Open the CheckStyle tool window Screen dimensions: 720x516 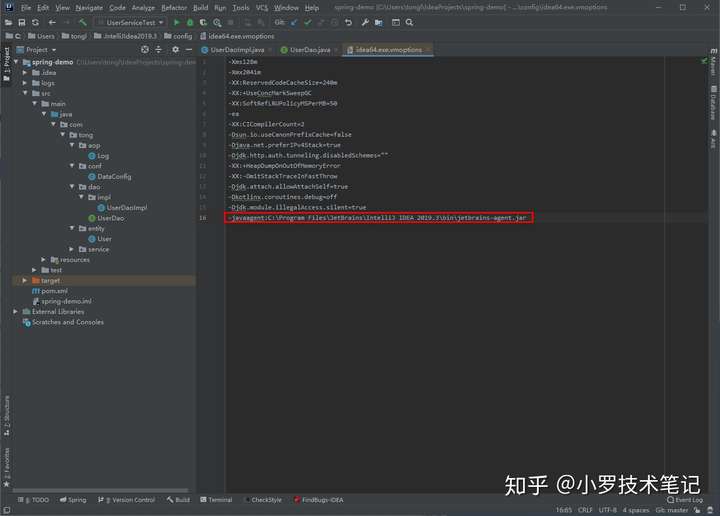(x=263, y=500)
